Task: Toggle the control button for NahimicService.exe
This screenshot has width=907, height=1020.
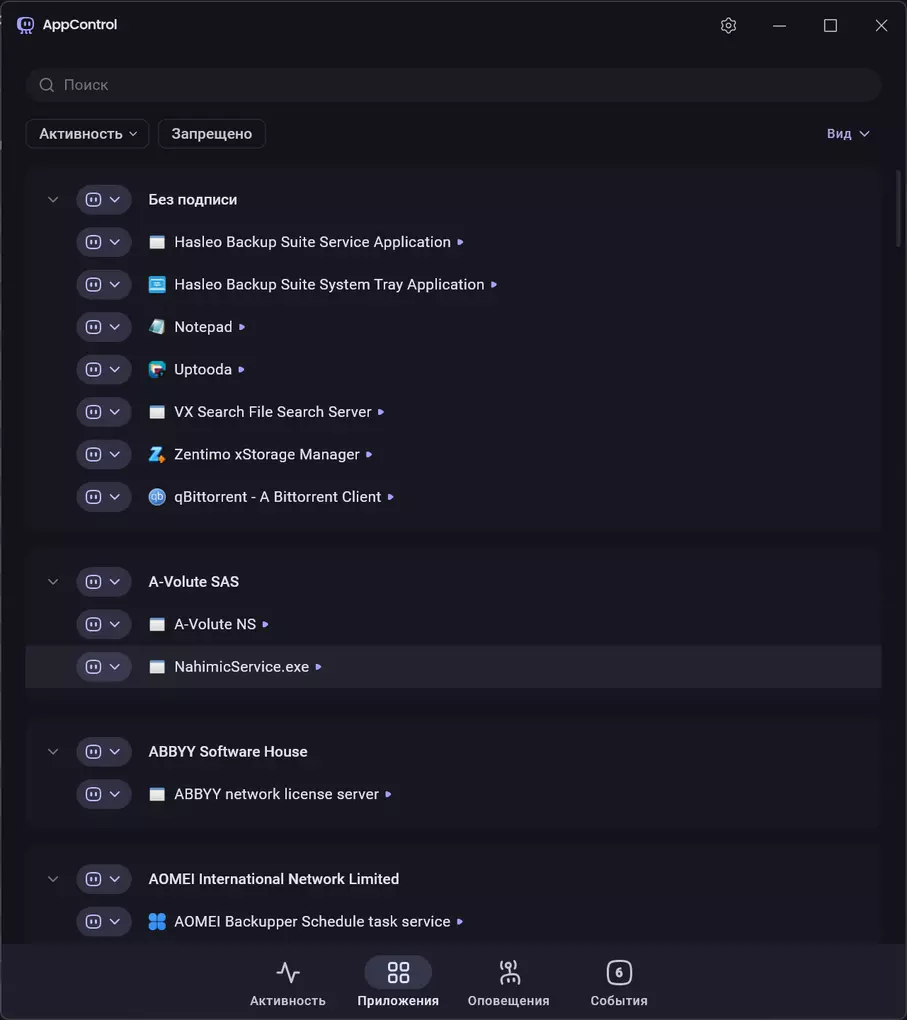Action: pos(94,667)
